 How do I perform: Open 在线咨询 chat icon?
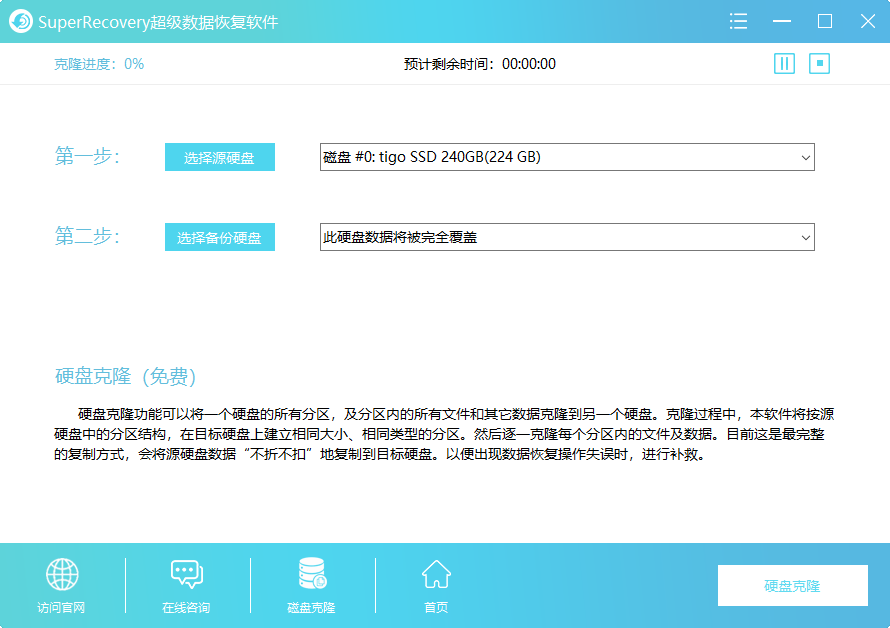(x=187, y=574)
